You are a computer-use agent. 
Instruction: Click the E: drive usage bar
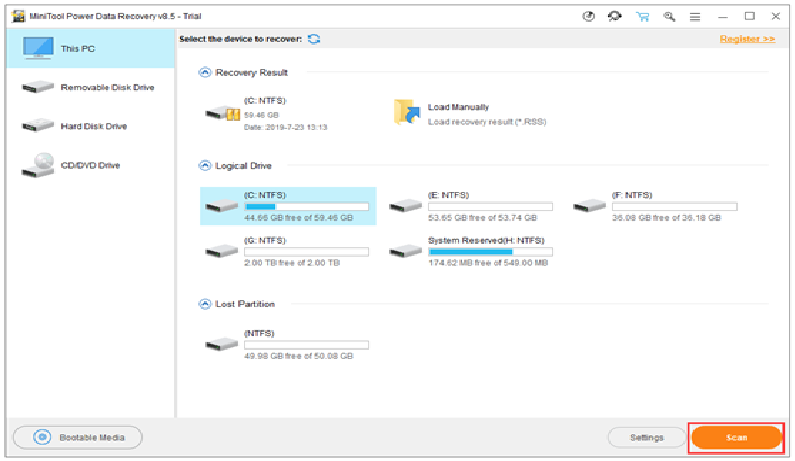pyautogui.click(x=490, y=207)
